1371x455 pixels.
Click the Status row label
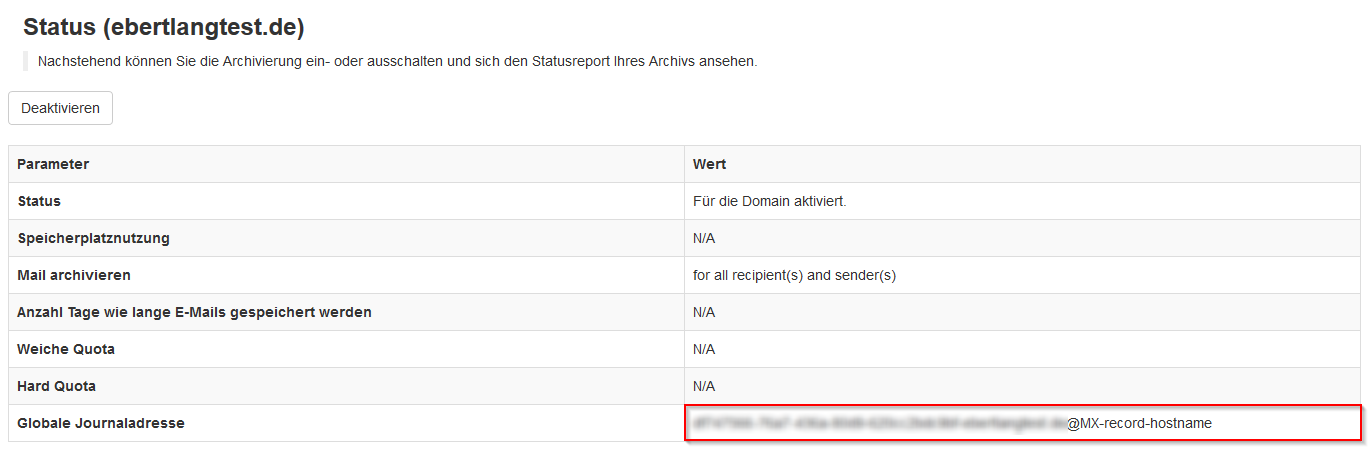pyautogui.click(x=39, y=201)
